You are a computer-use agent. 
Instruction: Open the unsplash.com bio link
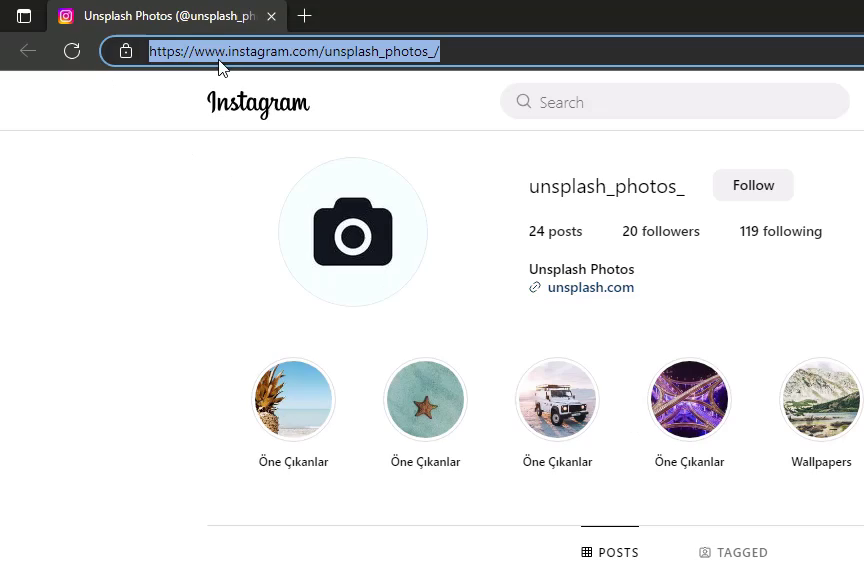click(591, 288)
